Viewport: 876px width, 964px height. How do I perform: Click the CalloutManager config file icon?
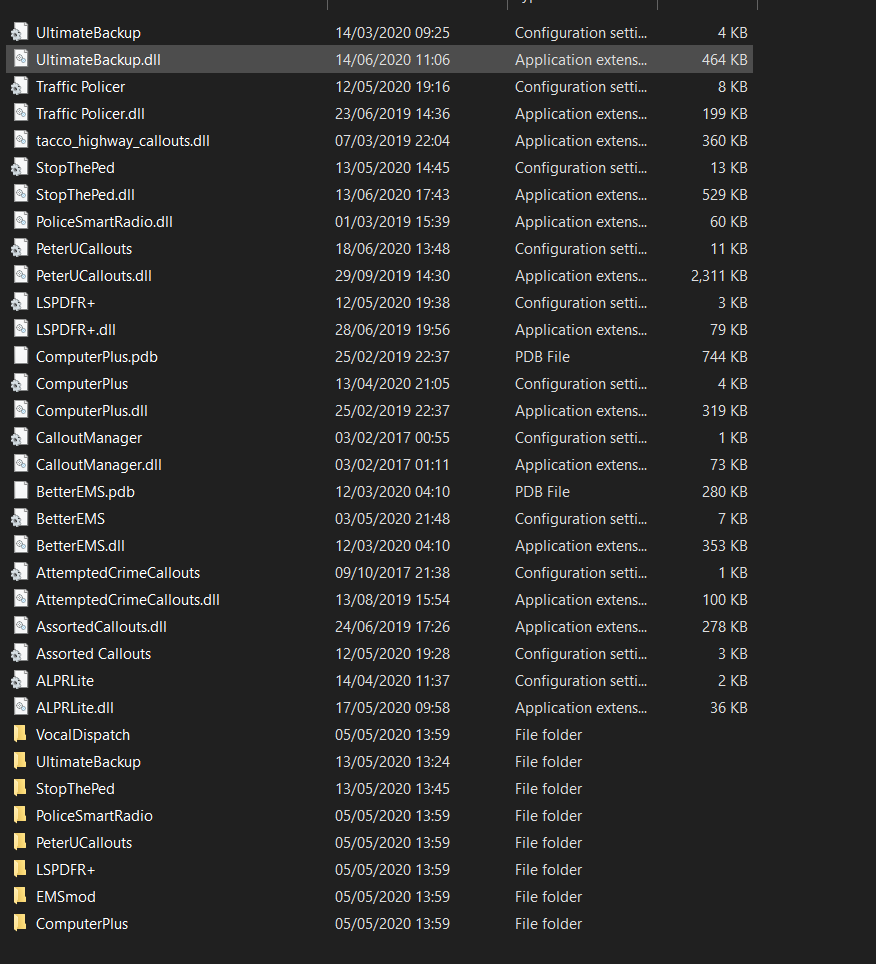pyautogui.click(x=20, y=438)
